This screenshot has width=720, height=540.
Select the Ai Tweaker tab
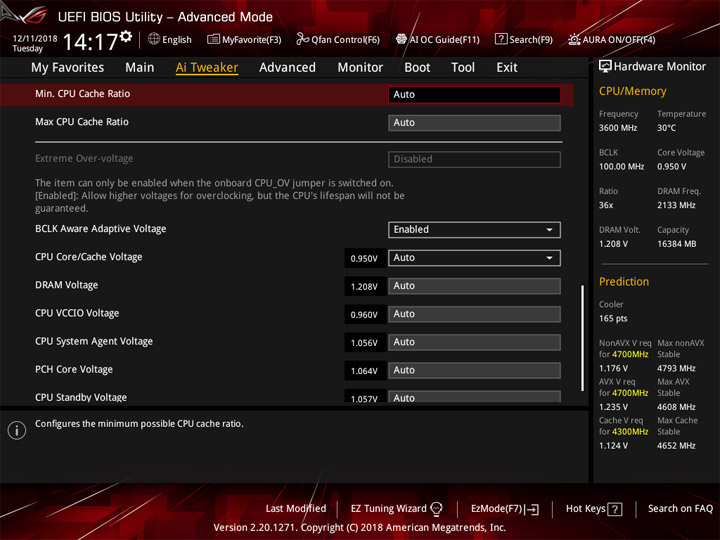[x=207, y=68]
